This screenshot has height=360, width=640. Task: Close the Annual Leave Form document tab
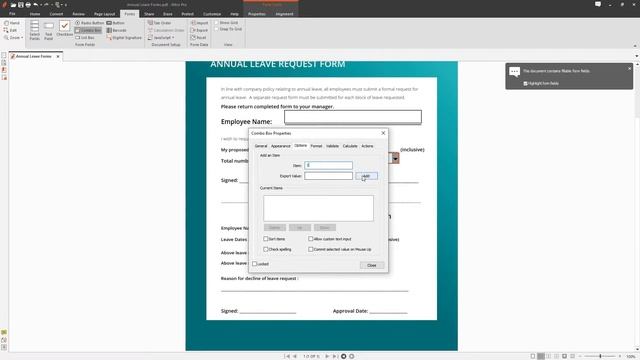[58, 56]
